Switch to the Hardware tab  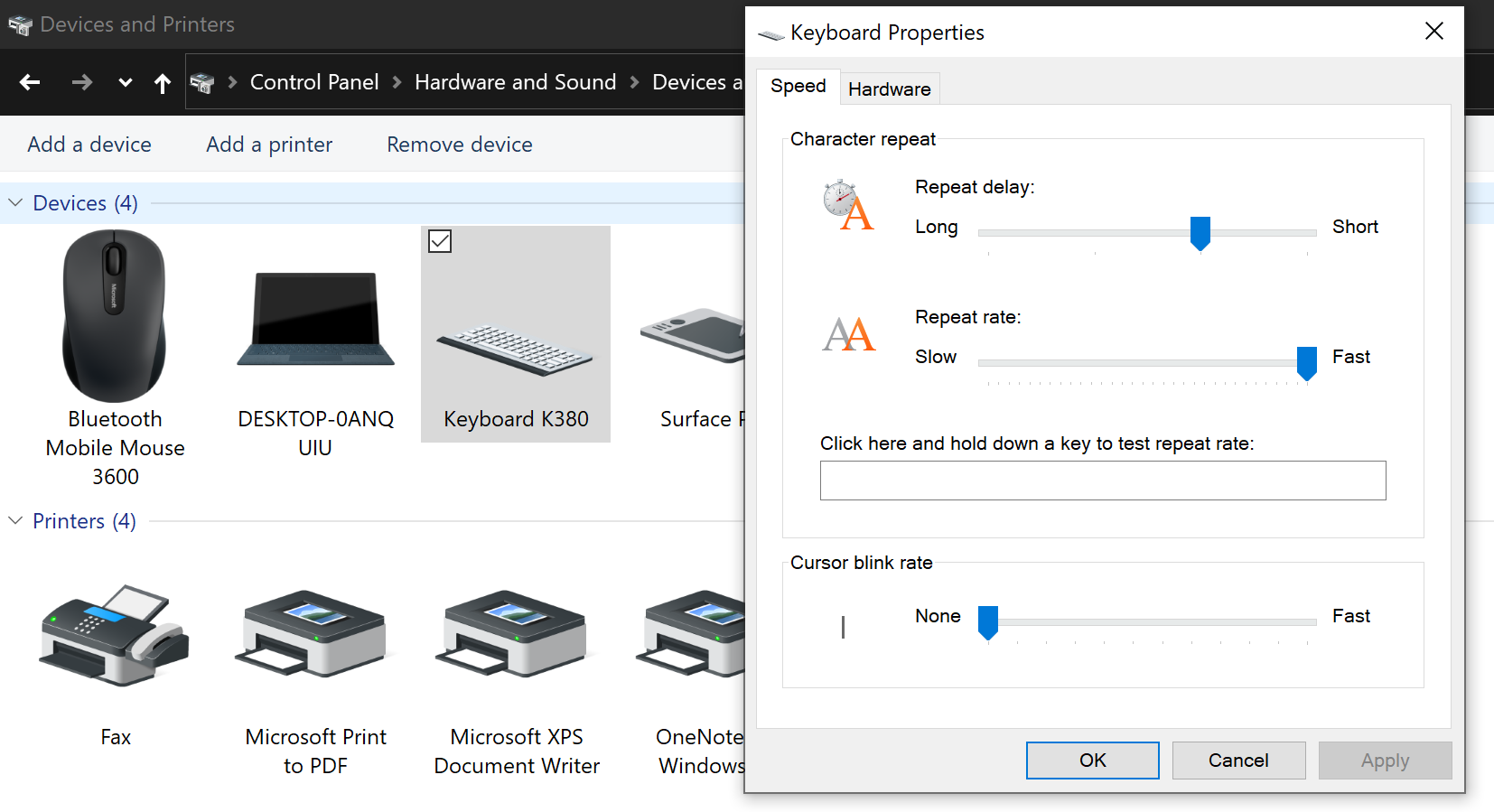point(889,89)
